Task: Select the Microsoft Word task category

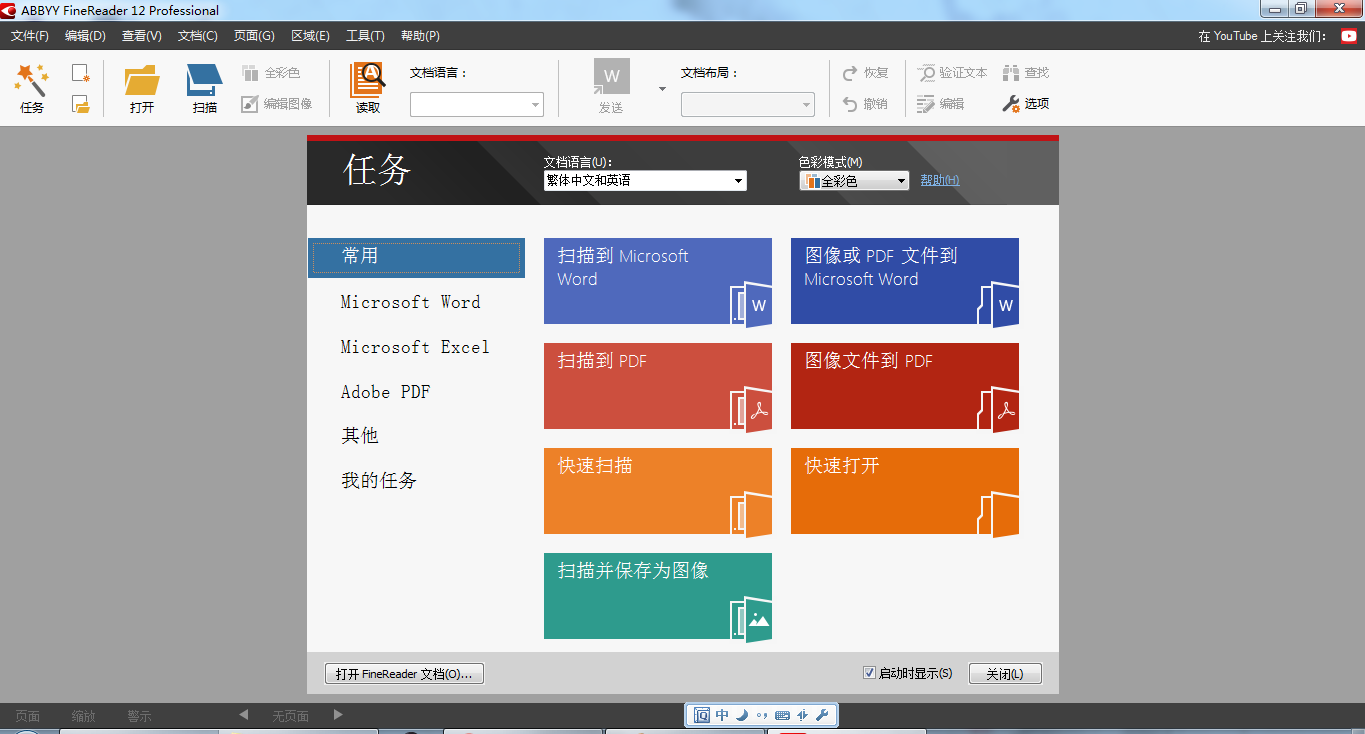Action: pyautogui.click(x=410, y=302)
